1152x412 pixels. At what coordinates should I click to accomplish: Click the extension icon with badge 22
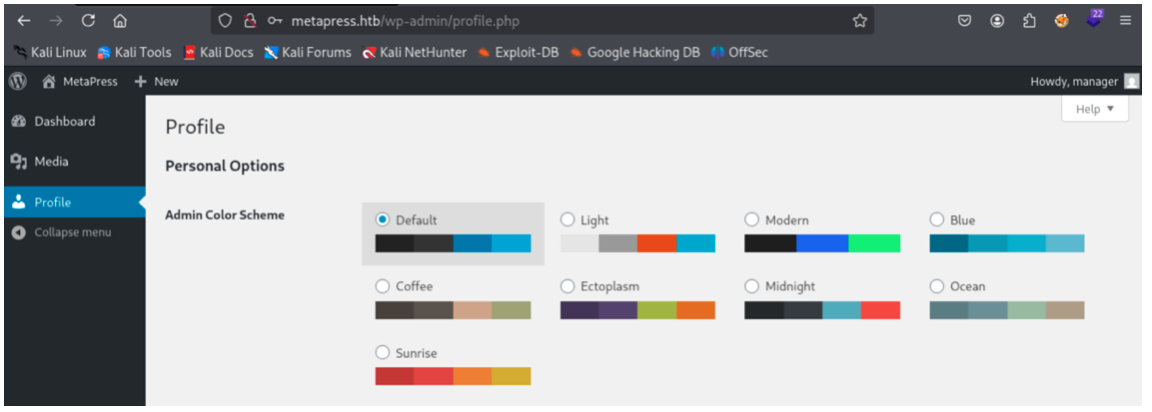1095,20
